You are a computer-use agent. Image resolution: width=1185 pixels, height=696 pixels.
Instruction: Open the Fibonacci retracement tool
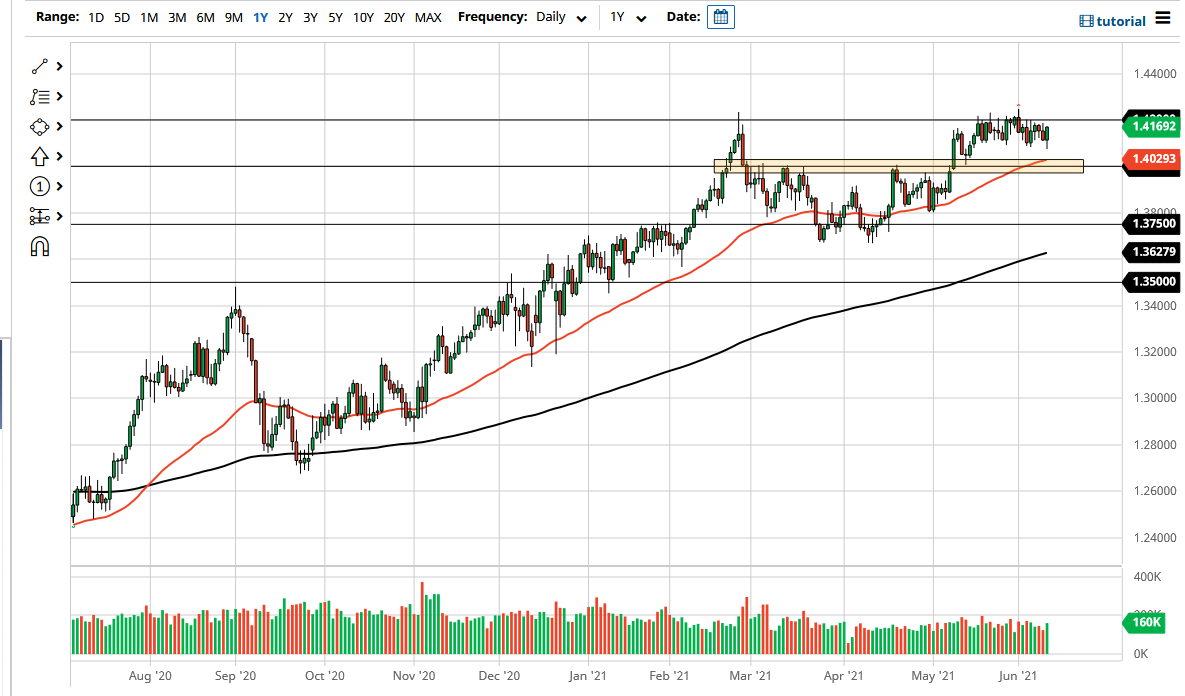(x=41, y=96)
